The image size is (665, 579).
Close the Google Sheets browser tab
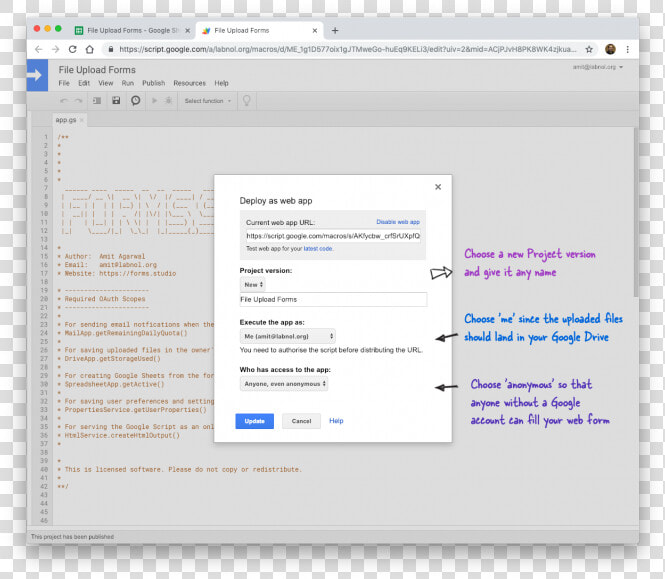pyautogui.click(x=187, y=31)
